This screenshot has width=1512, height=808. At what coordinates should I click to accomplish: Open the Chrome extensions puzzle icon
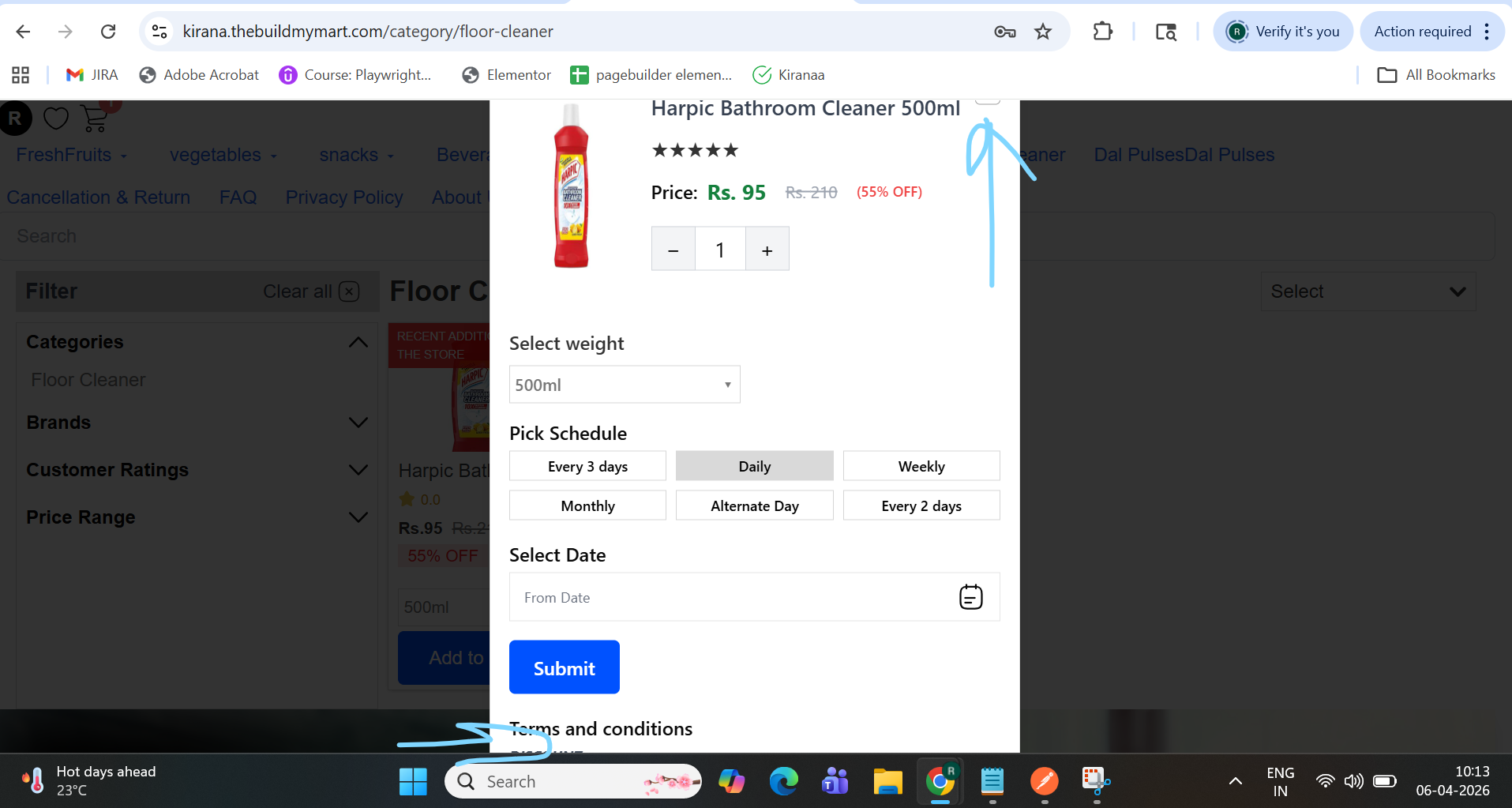pos(1102,32)
